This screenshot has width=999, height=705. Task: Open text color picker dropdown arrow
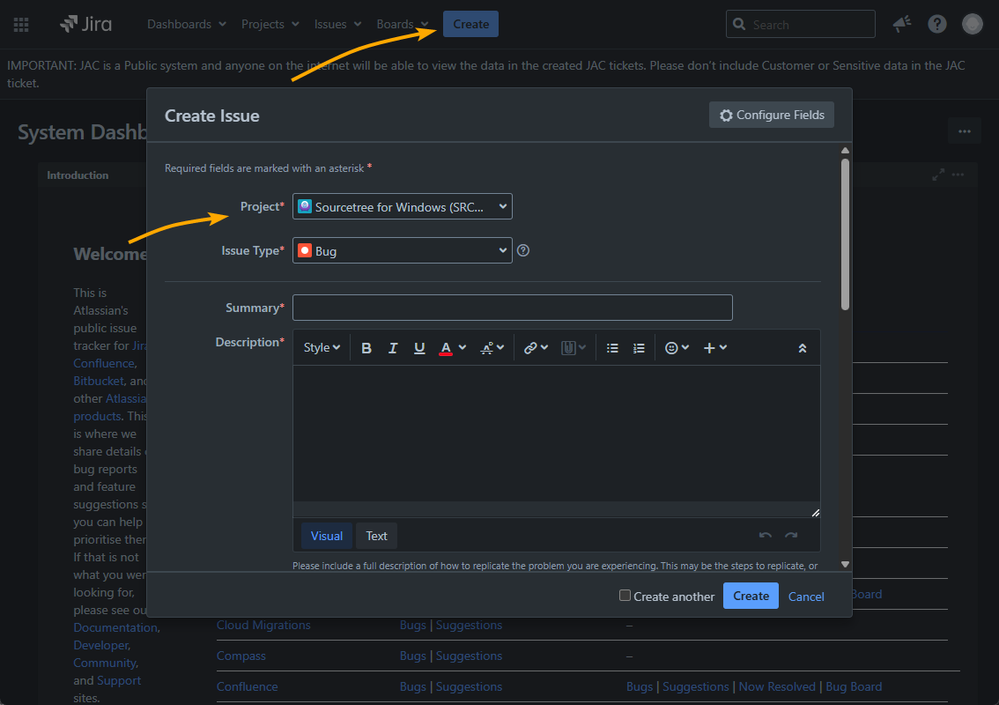463,348
